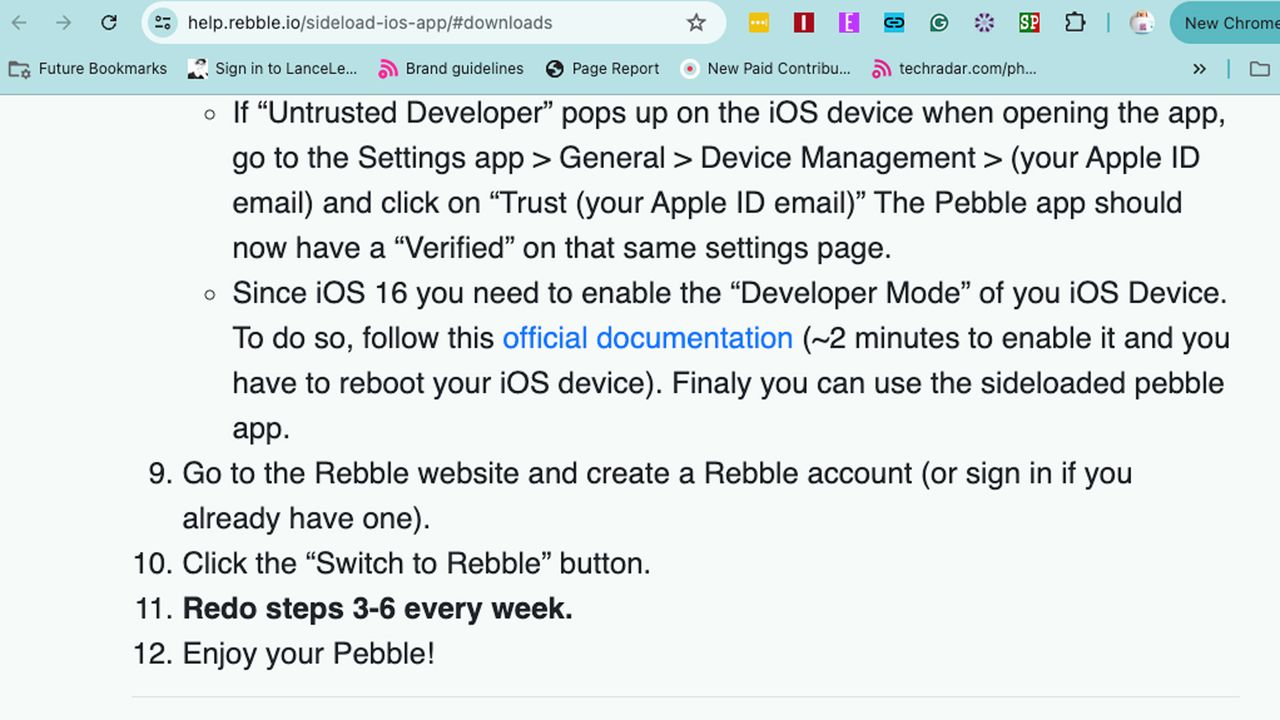
Task: Click the purple starburst extension icon
Action: (x=984, y=22)
